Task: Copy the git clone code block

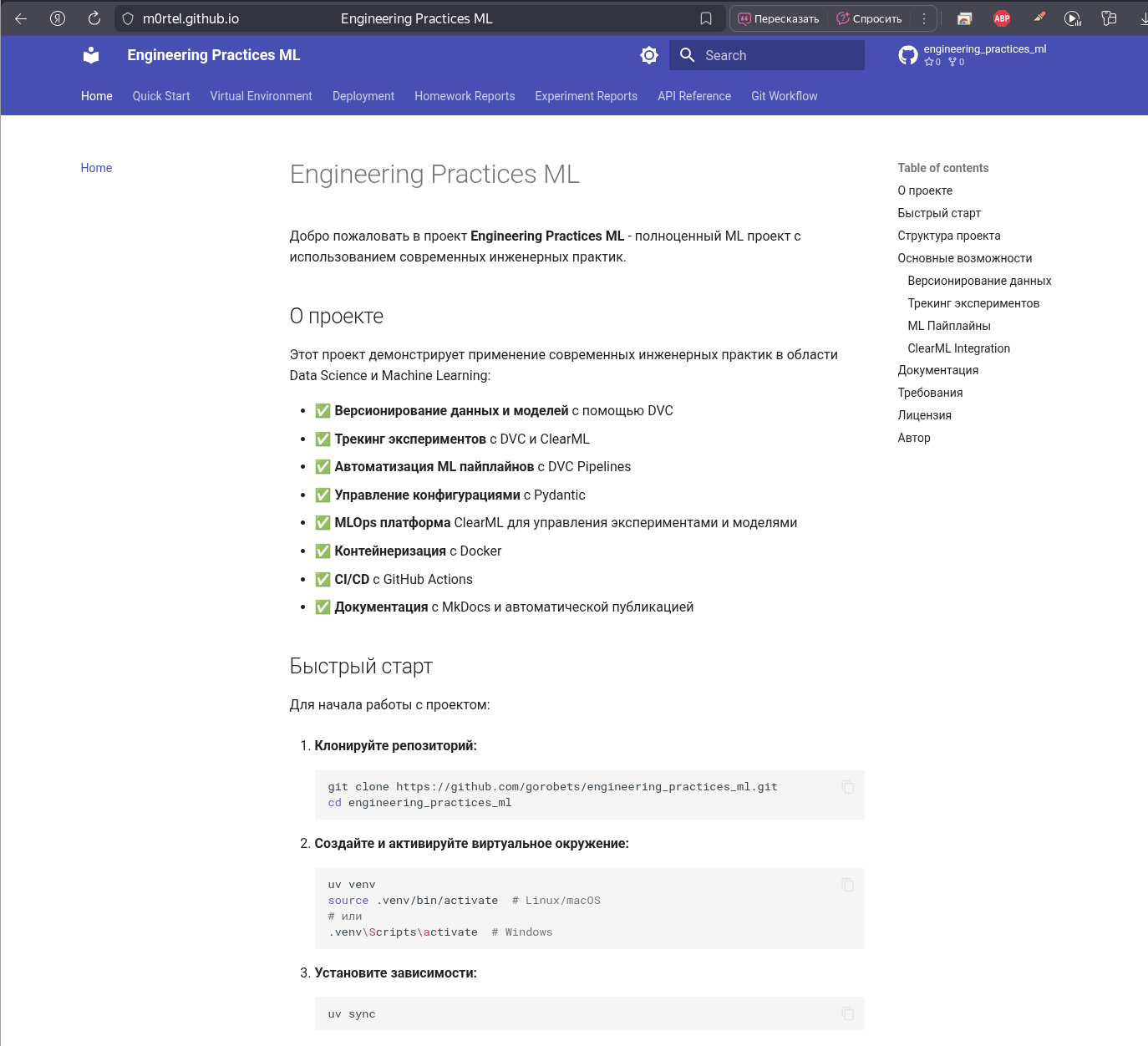Action: (x=847, y=787)
